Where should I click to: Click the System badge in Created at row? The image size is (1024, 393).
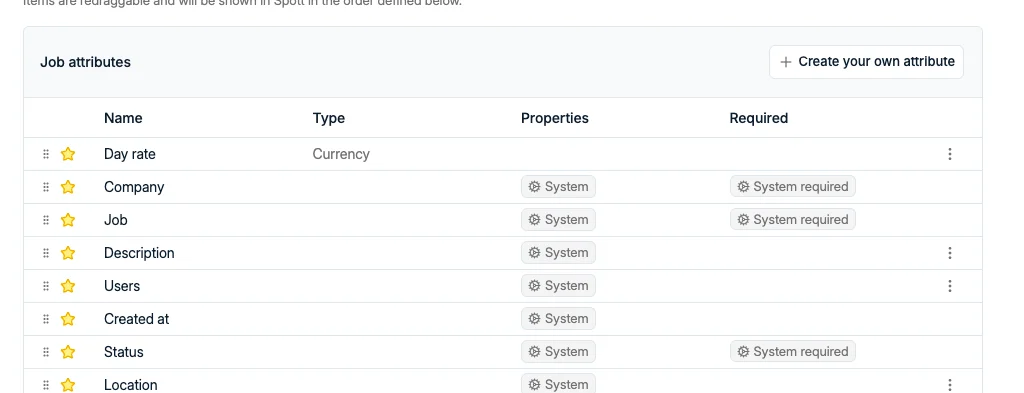(558, 319)
